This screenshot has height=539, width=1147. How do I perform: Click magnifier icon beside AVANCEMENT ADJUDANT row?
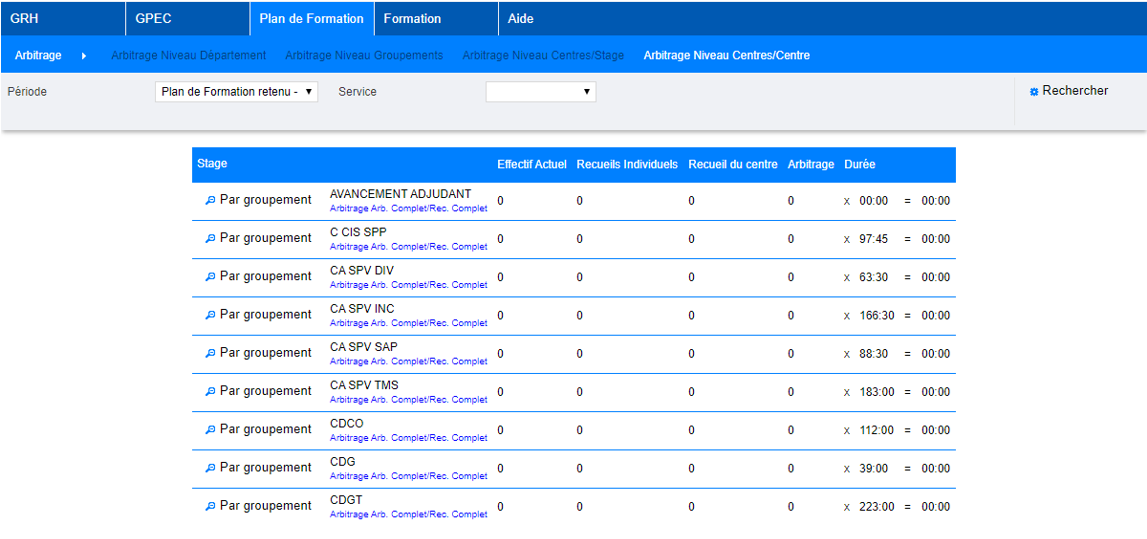coord(210,200)
